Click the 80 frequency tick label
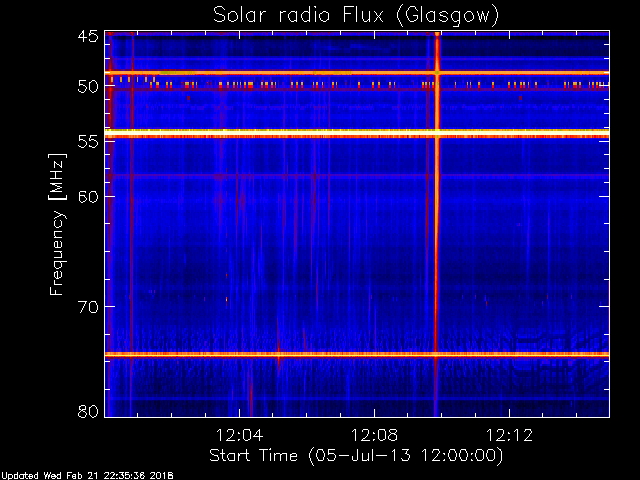This screenshot has width=640, height=480. pos(88,411)
